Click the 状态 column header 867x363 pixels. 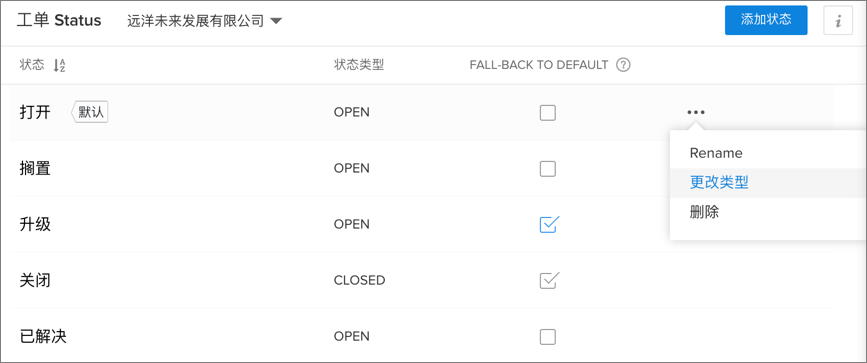tap(32, 65)
